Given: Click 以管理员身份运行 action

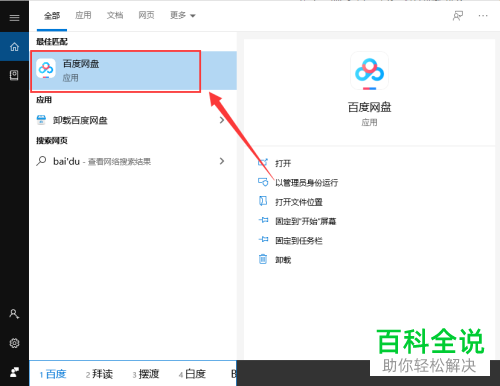Looking at the screenshot, I should tap(306, 183).
